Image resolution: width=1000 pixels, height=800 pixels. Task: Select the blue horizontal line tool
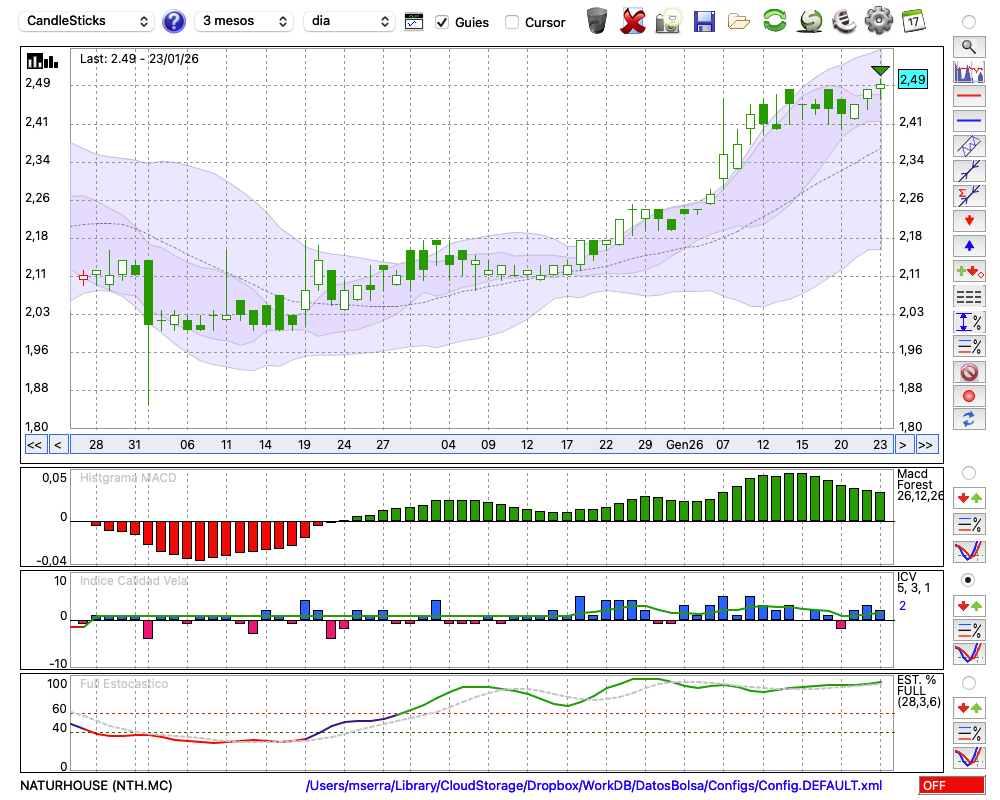point(968,121)
